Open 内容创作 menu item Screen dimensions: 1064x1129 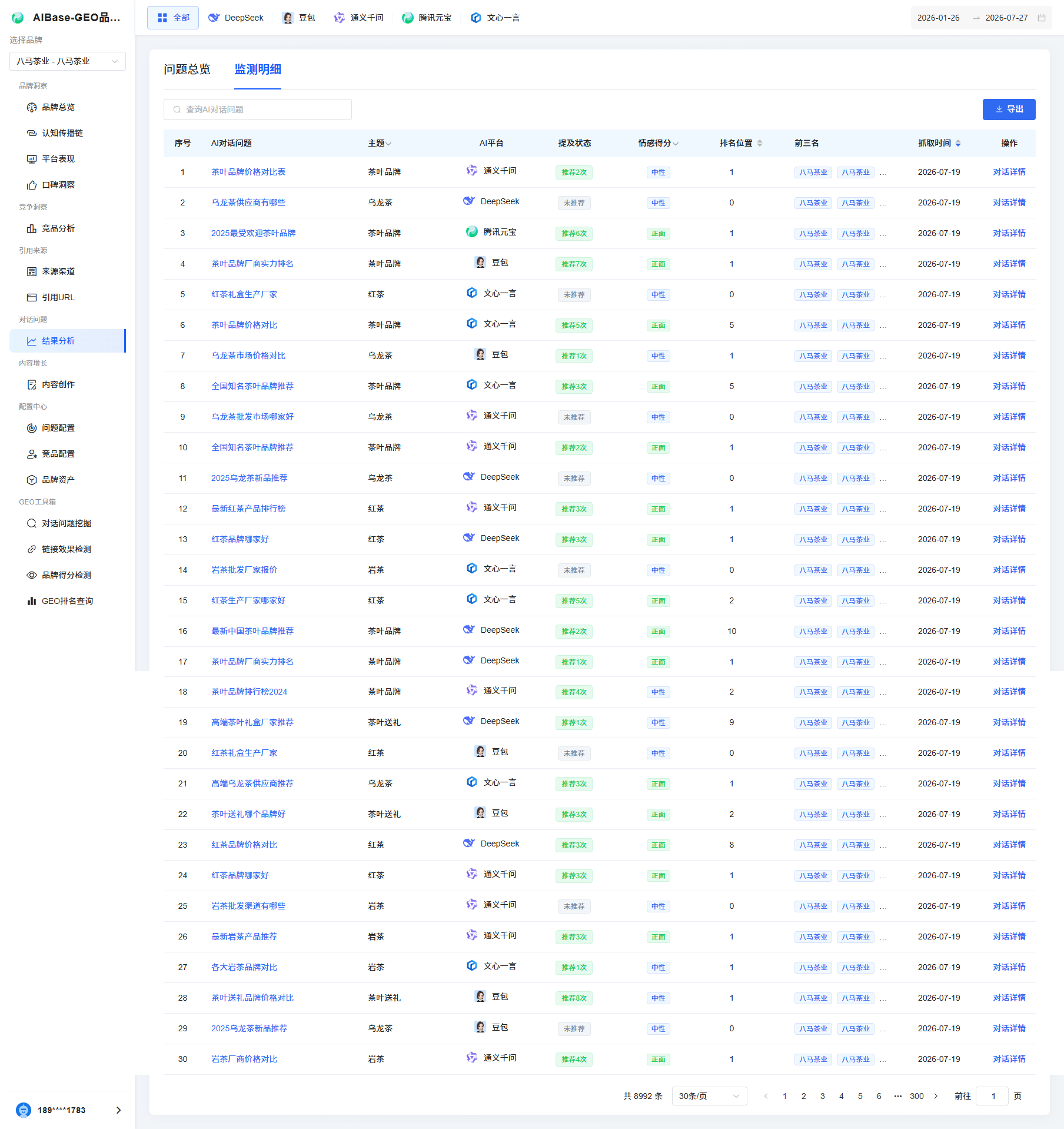tap(68, 384)
